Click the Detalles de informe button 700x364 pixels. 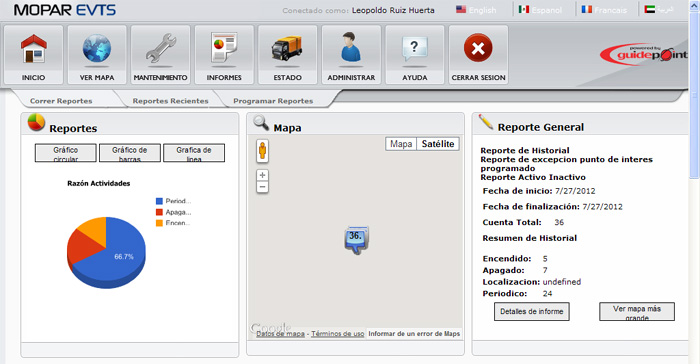click(532, 312)
